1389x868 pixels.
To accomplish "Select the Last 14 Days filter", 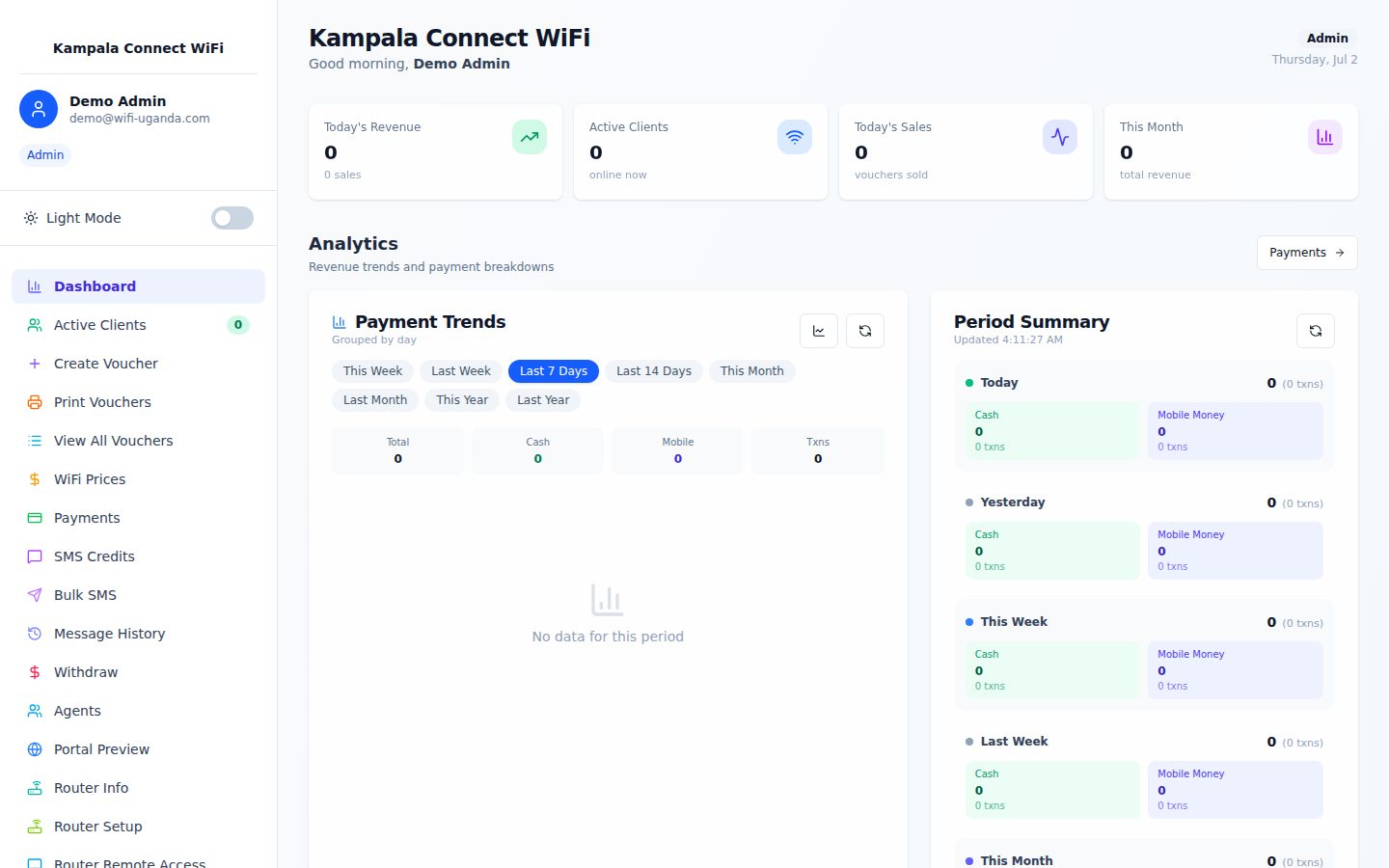I will pyautogui.click(x=654, y=371).
